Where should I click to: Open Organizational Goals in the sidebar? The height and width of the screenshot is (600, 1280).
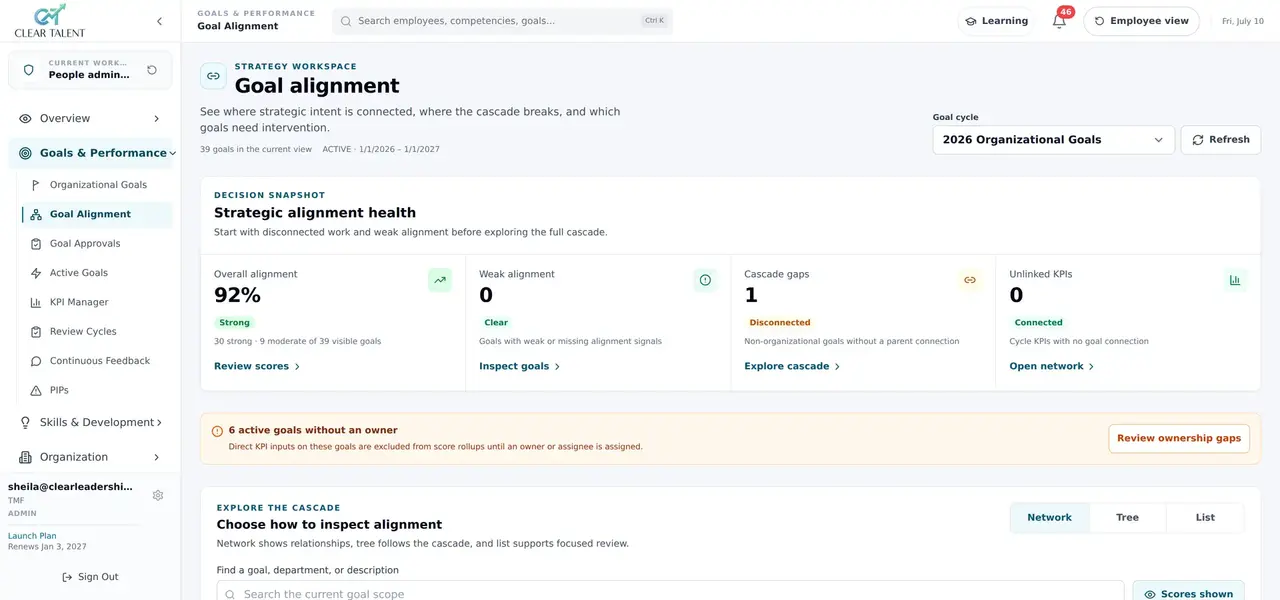96,185
